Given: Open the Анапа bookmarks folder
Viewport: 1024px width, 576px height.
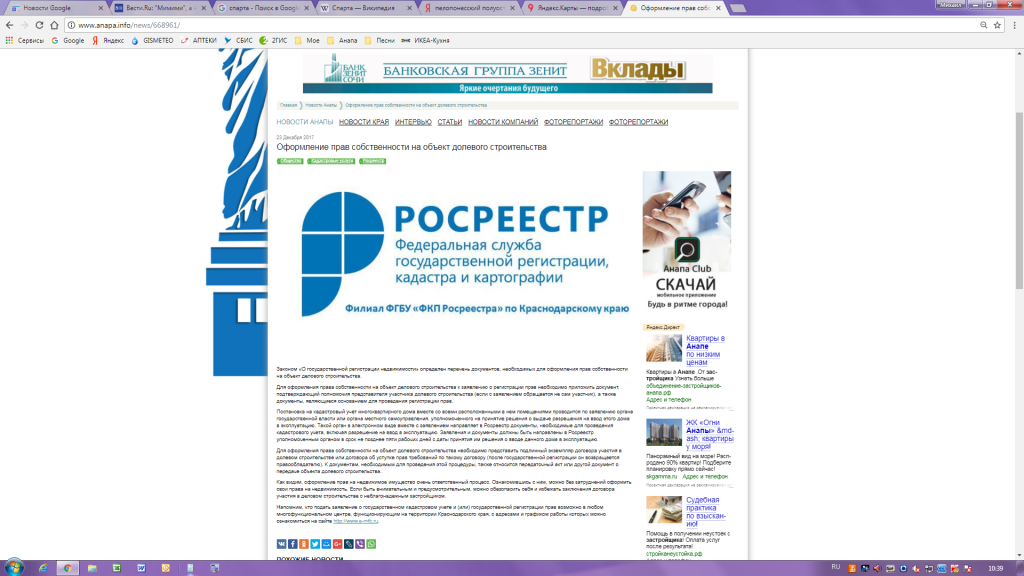Looking at the screenshot, I should pos(342,40).
